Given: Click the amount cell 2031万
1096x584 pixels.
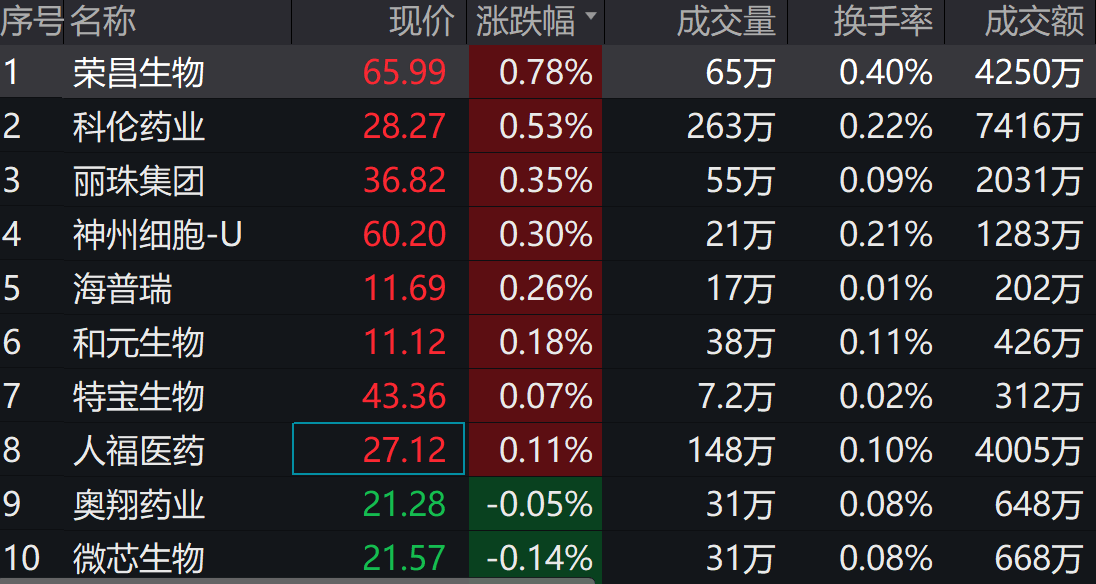Looking at the screenshot, I should pos(1029,180).
